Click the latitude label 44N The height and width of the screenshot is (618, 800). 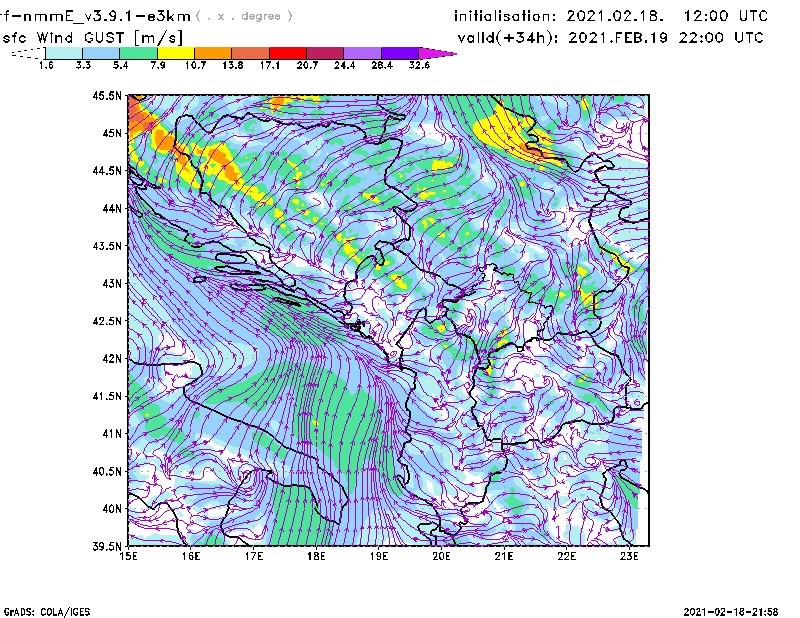pos(112,208)
